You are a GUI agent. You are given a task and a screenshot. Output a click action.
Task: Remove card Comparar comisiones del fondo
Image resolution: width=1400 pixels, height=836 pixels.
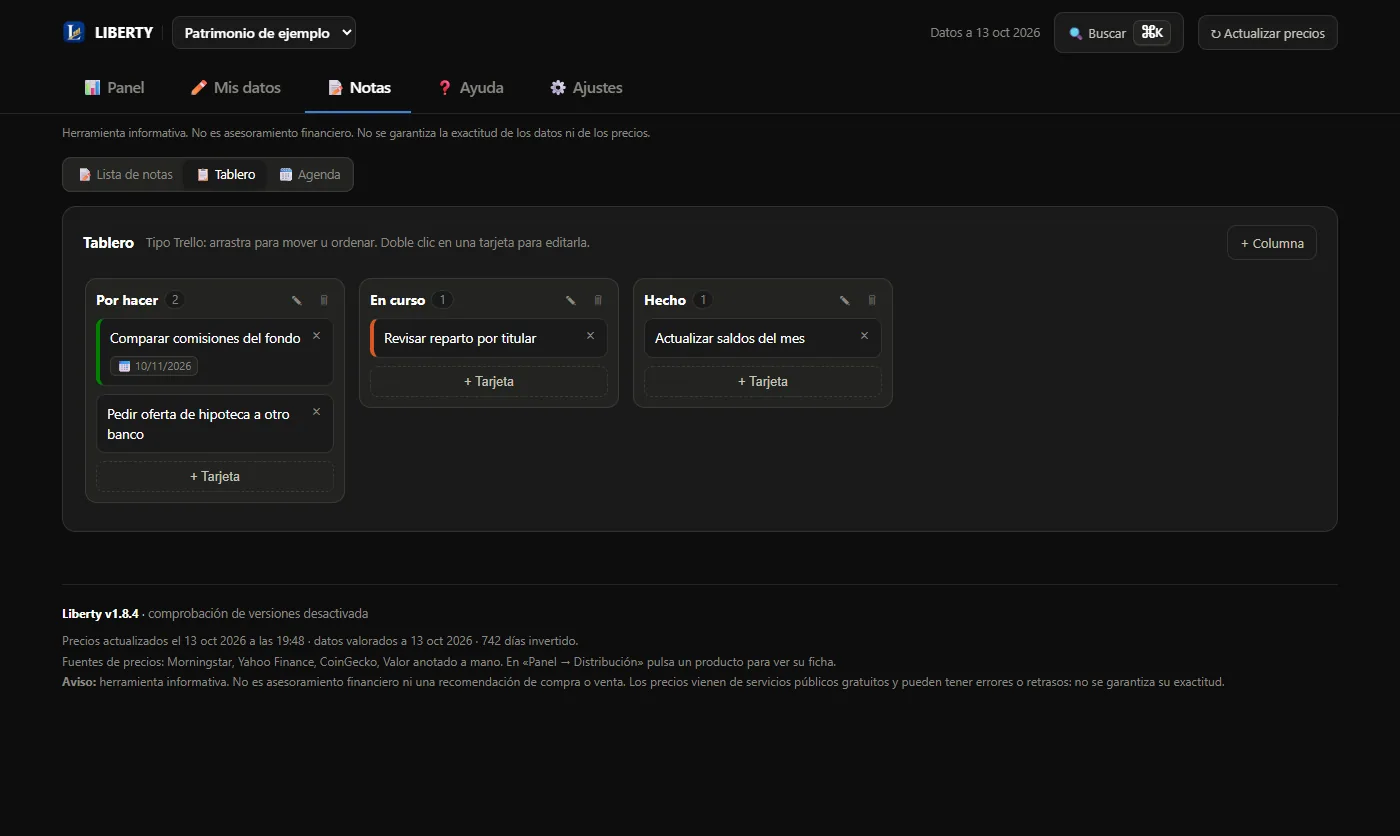(317, 336)
